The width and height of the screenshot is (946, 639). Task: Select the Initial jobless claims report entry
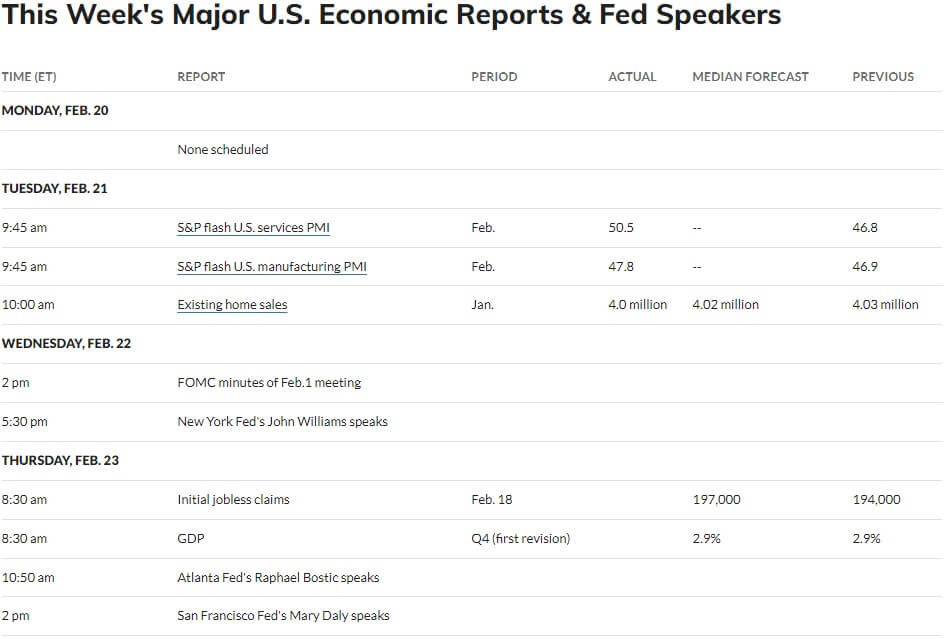pos(233,500)
